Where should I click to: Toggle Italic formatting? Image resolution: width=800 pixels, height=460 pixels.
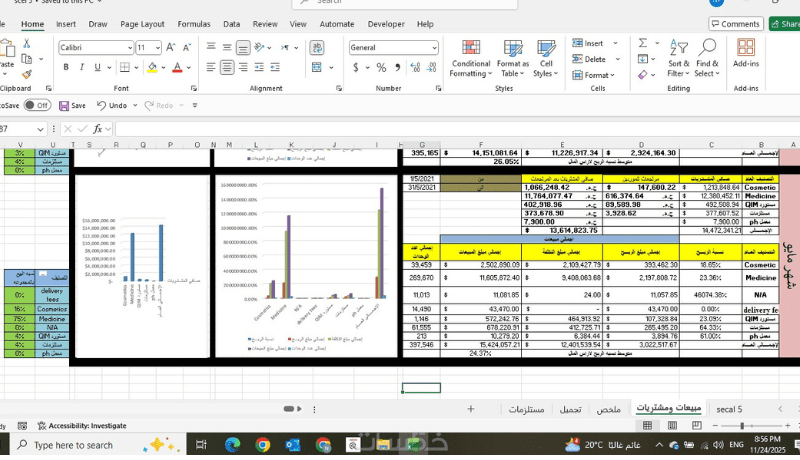82,67
